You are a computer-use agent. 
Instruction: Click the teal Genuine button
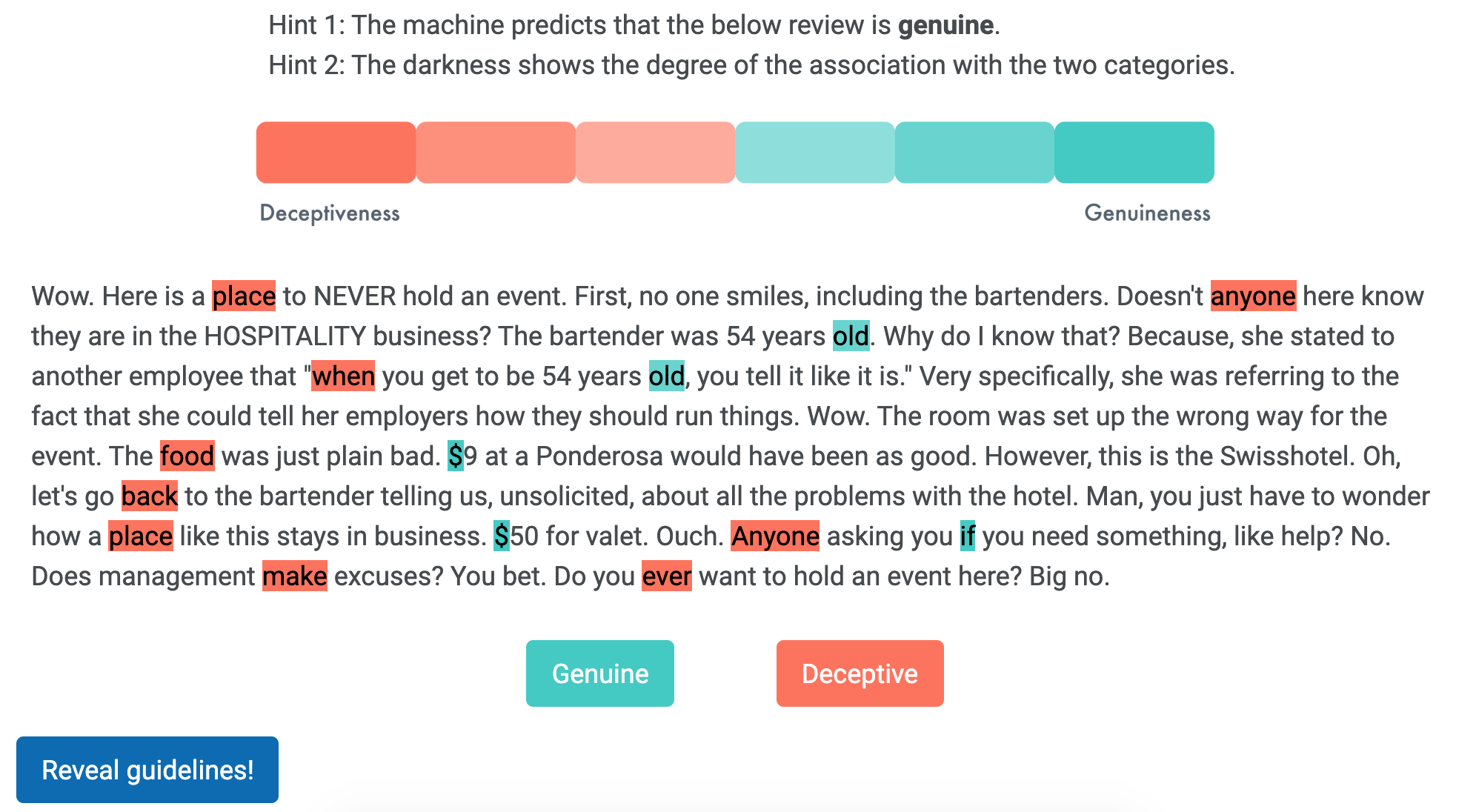[599, 673]
